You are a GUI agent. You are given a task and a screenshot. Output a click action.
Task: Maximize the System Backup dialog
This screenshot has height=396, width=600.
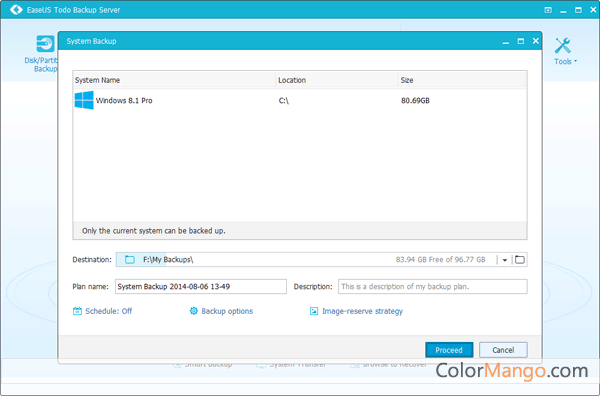(521, 41)
